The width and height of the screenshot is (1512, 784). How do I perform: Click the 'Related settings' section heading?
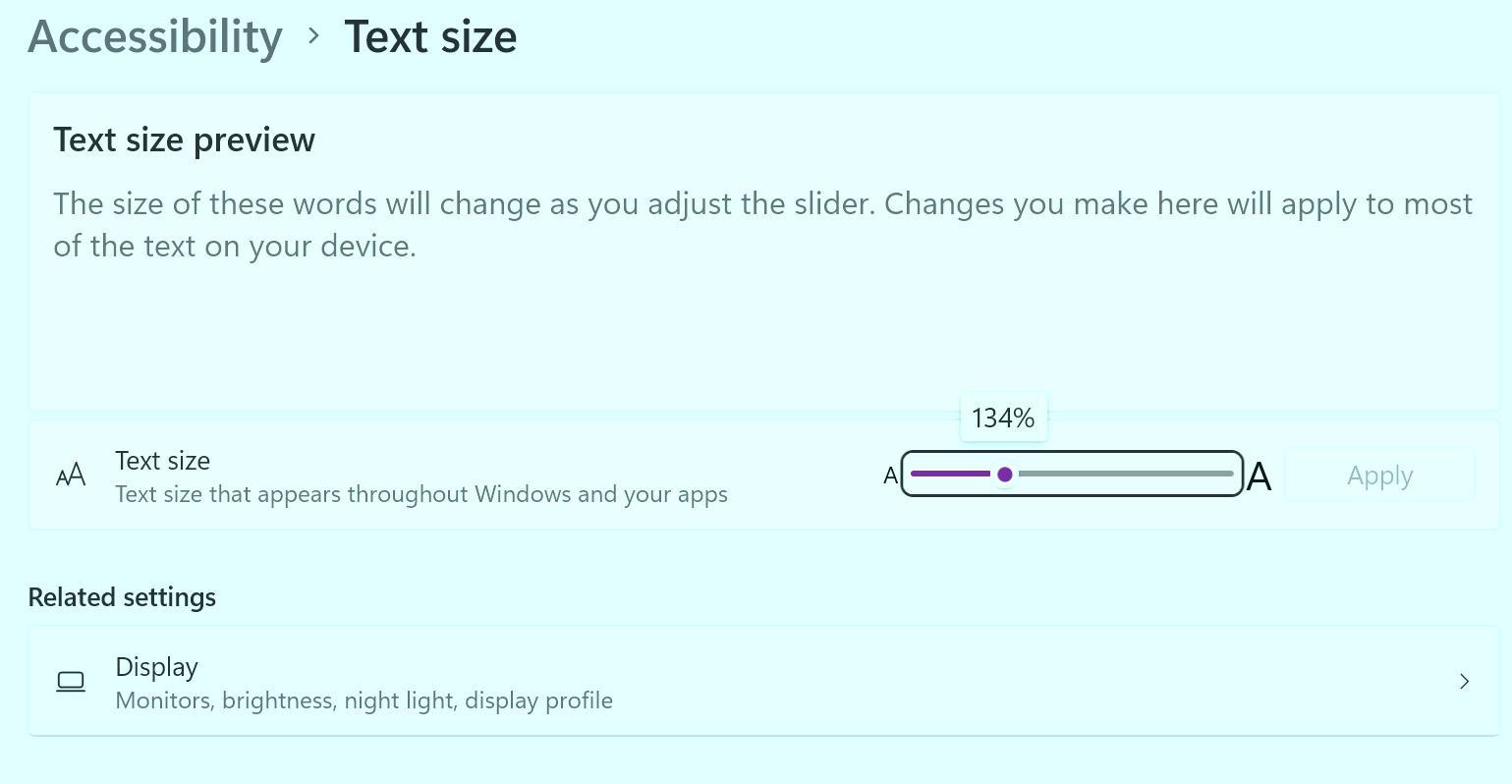tap(122, 596)
